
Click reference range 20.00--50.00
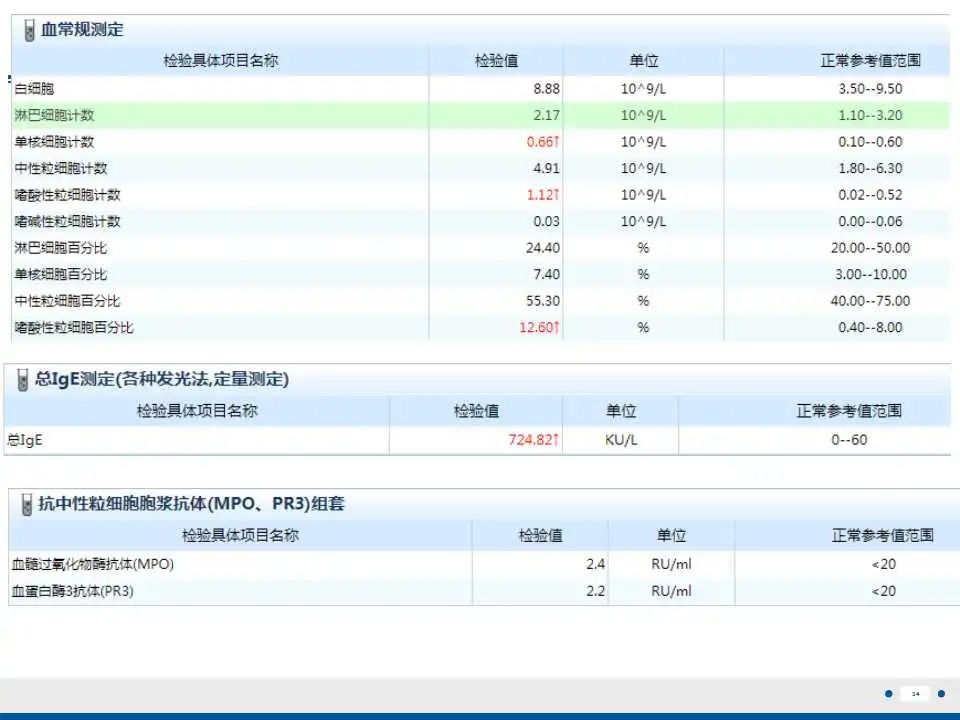870,248
